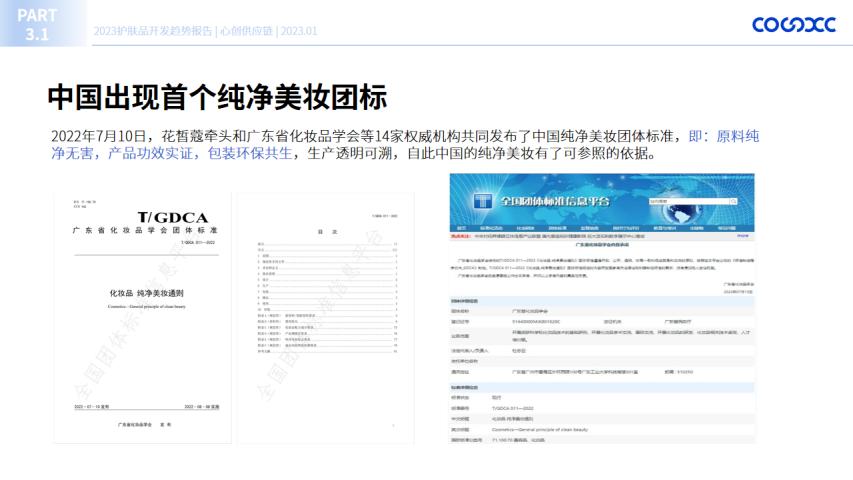Select the 首页 tab in website navigation bar
This screenshot has width=853, height=480.
[464, 227]
